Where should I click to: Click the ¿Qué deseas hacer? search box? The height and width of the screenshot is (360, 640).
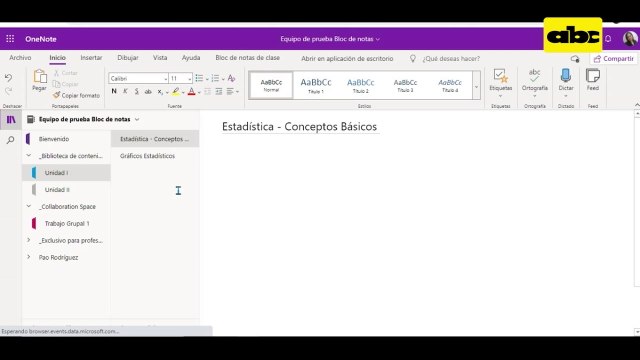(x=451, y=59)
